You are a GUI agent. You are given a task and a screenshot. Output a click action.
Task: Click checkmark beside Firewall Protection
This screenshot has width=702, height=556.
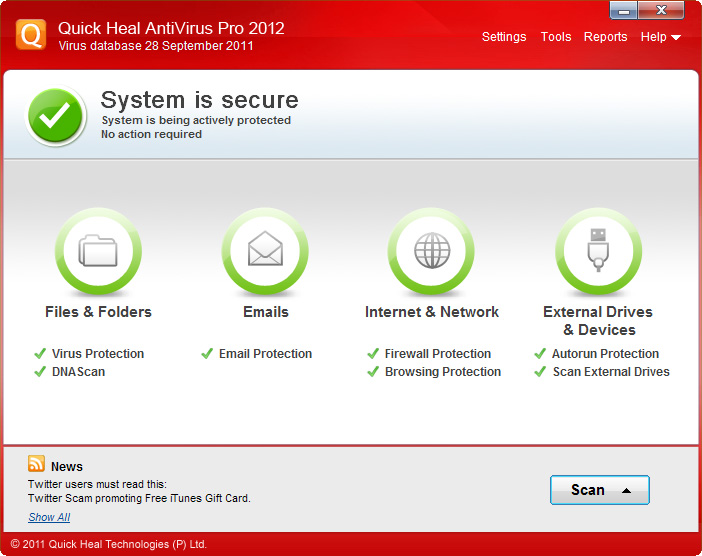(x=373, y=354)
